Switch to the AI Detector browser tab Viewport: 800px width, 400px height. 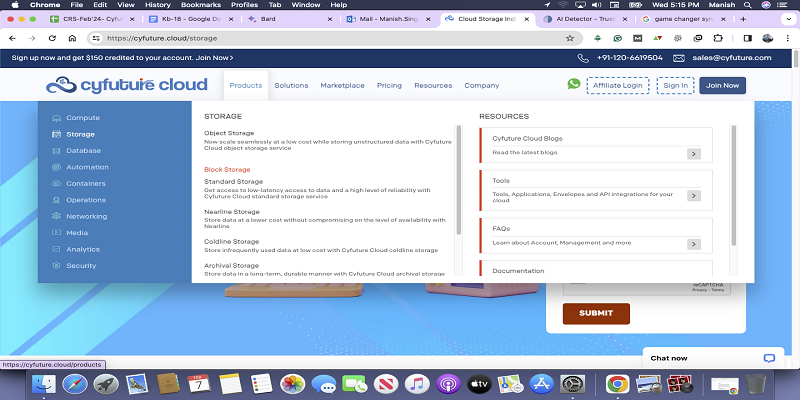point(585,19)
